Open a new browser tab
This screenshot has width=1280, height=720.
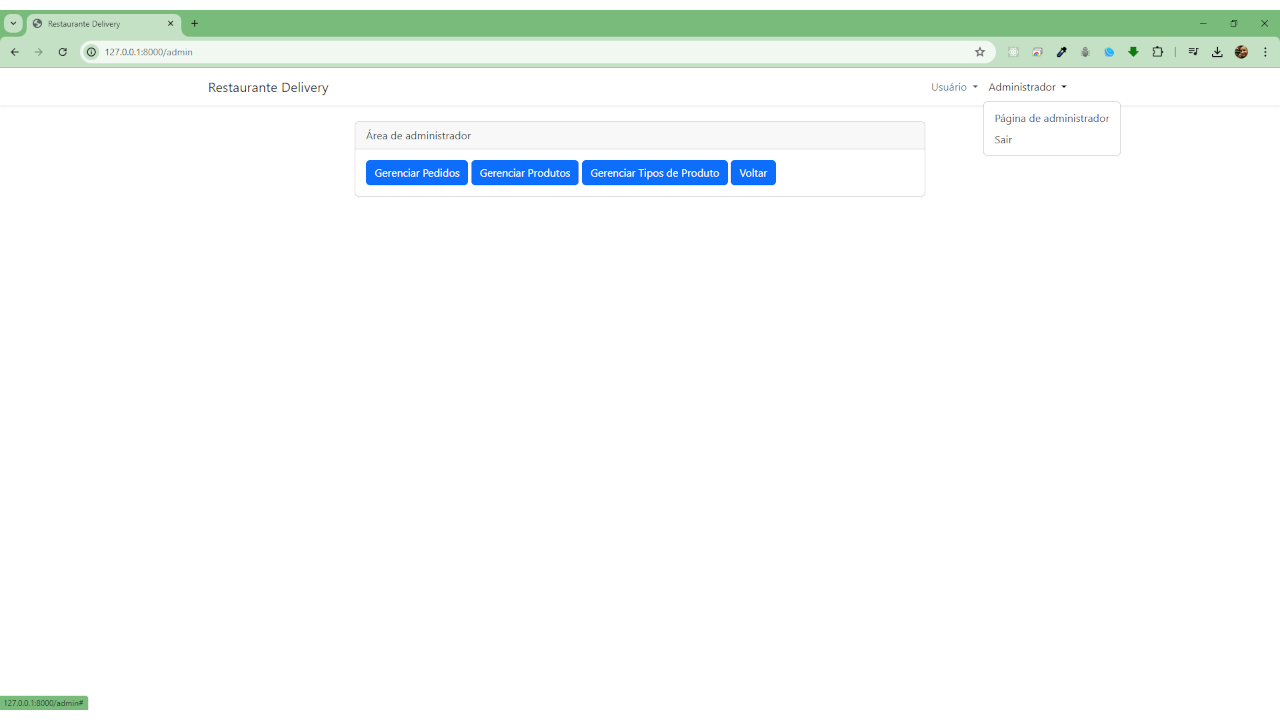[x=195, y=23]
